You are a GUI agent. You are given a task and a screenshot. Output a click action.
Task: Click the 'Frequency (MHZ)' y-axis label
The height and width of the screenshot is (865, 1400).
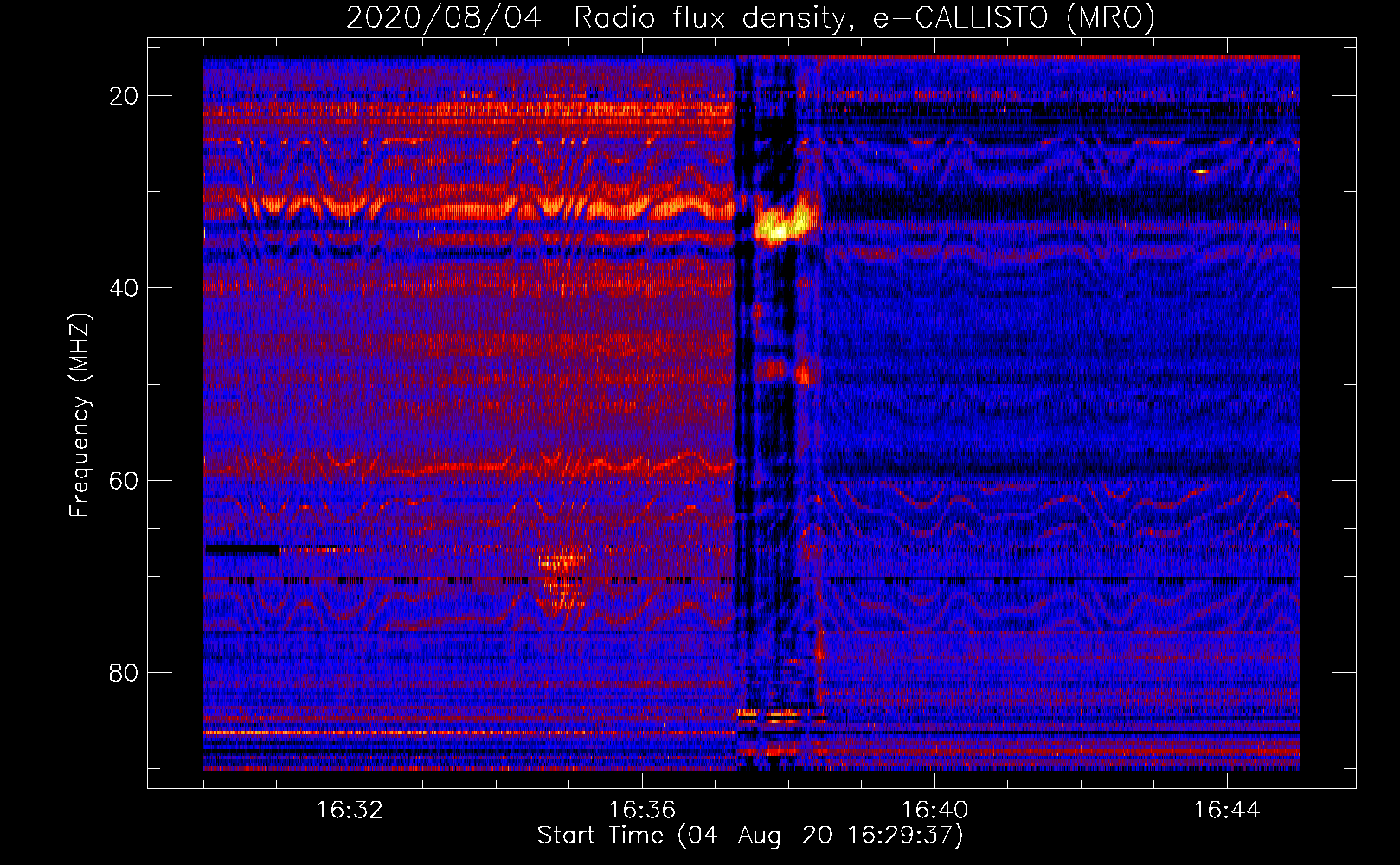(x=80, y=415)
